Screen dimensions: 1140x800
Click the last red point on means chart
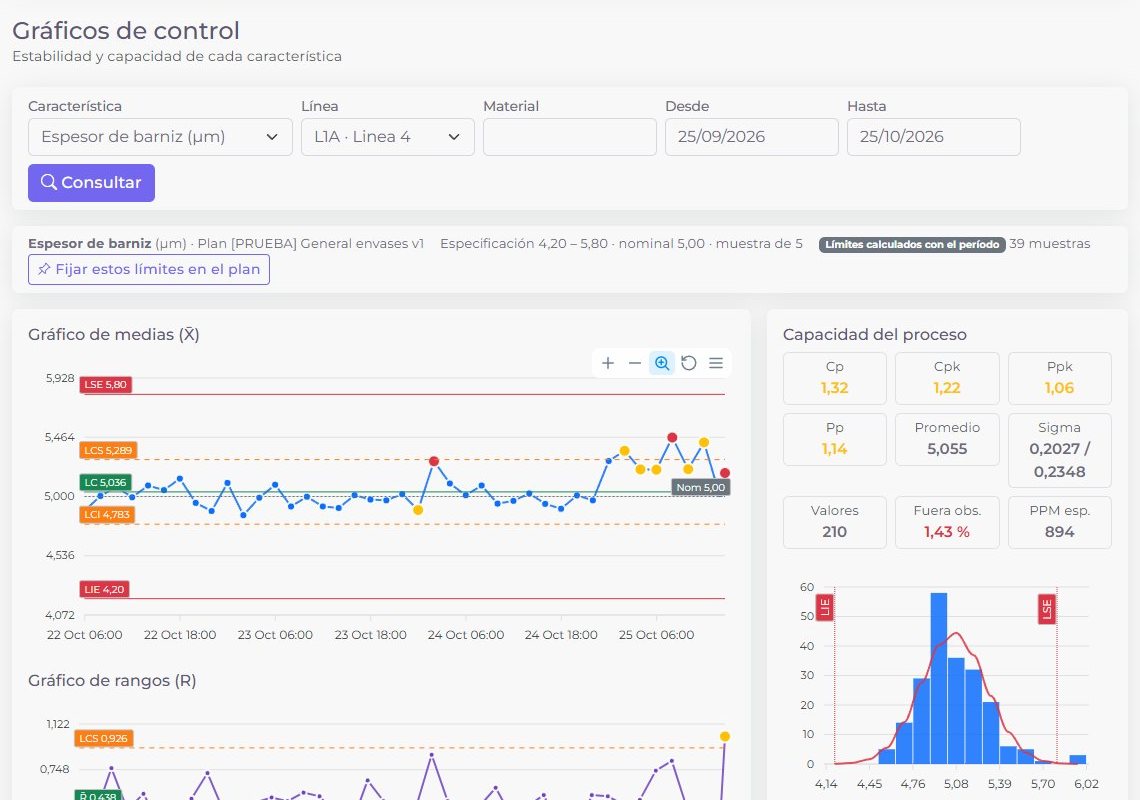pyautogui.click(x=725, y=473)
